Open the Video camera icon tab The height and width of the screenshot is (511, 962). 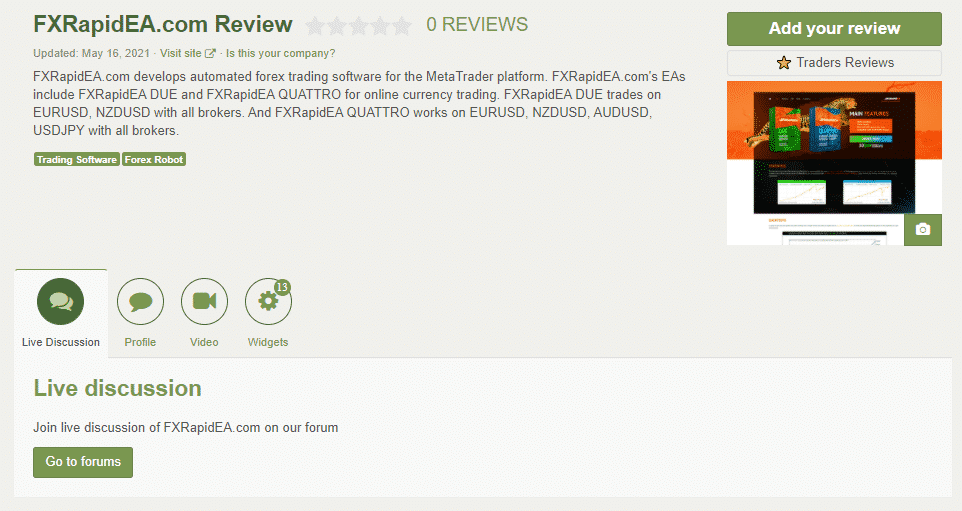click(204, 301)
